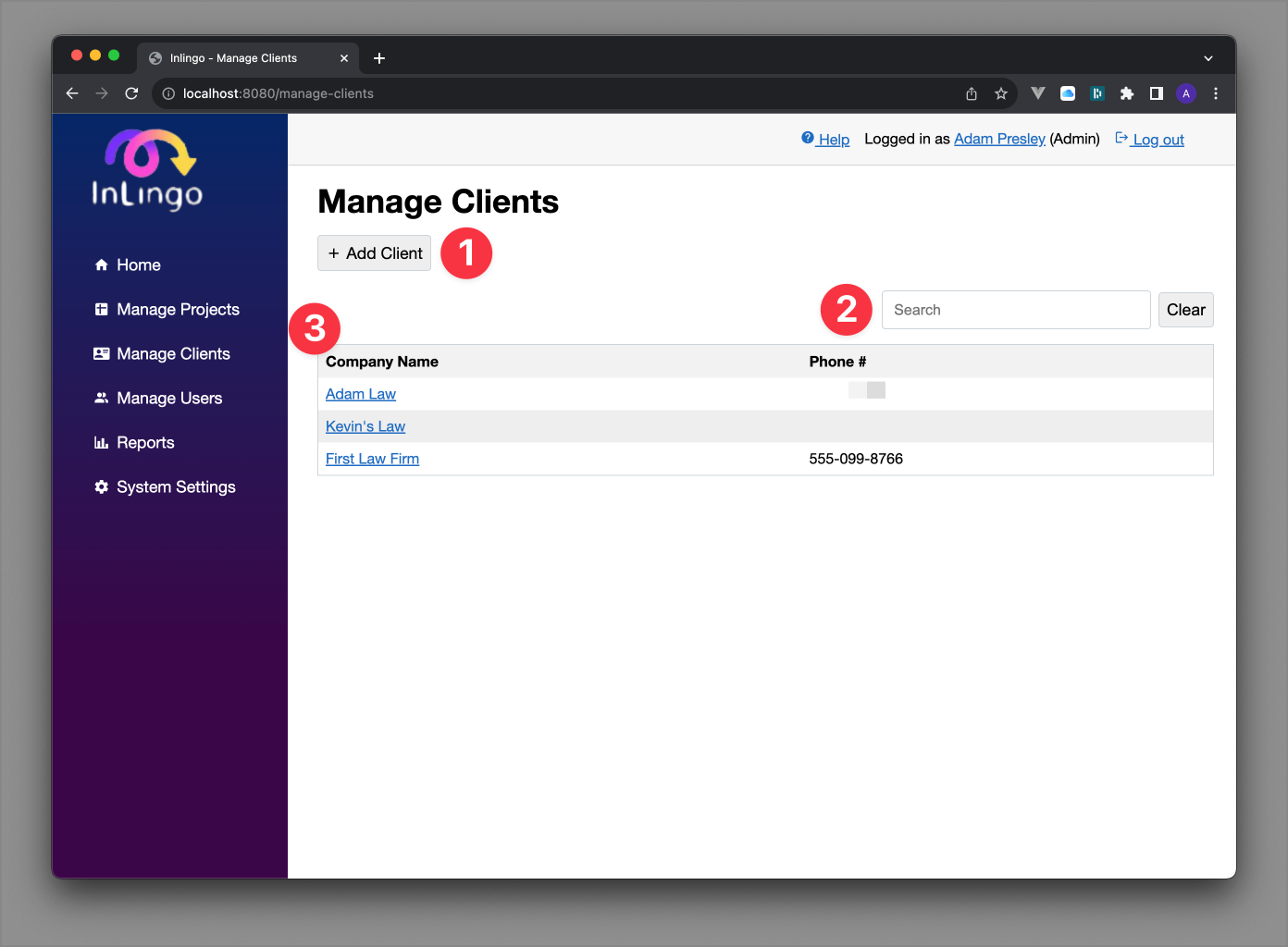Open a new browser tab
The image size is (1288, 947).
(378, 57)
